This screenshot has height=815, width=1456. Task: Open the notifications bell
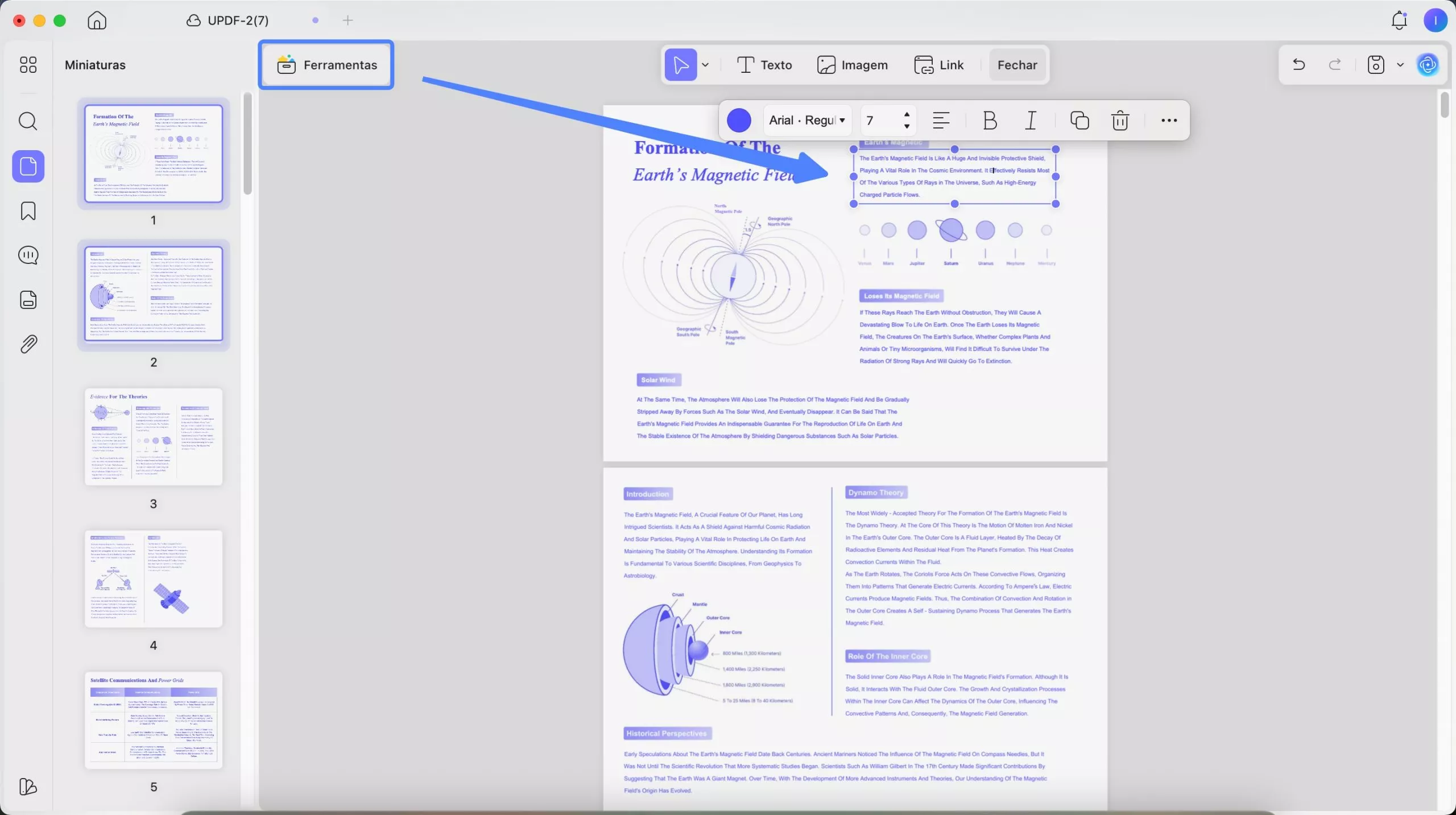(x=1399, y=20)
